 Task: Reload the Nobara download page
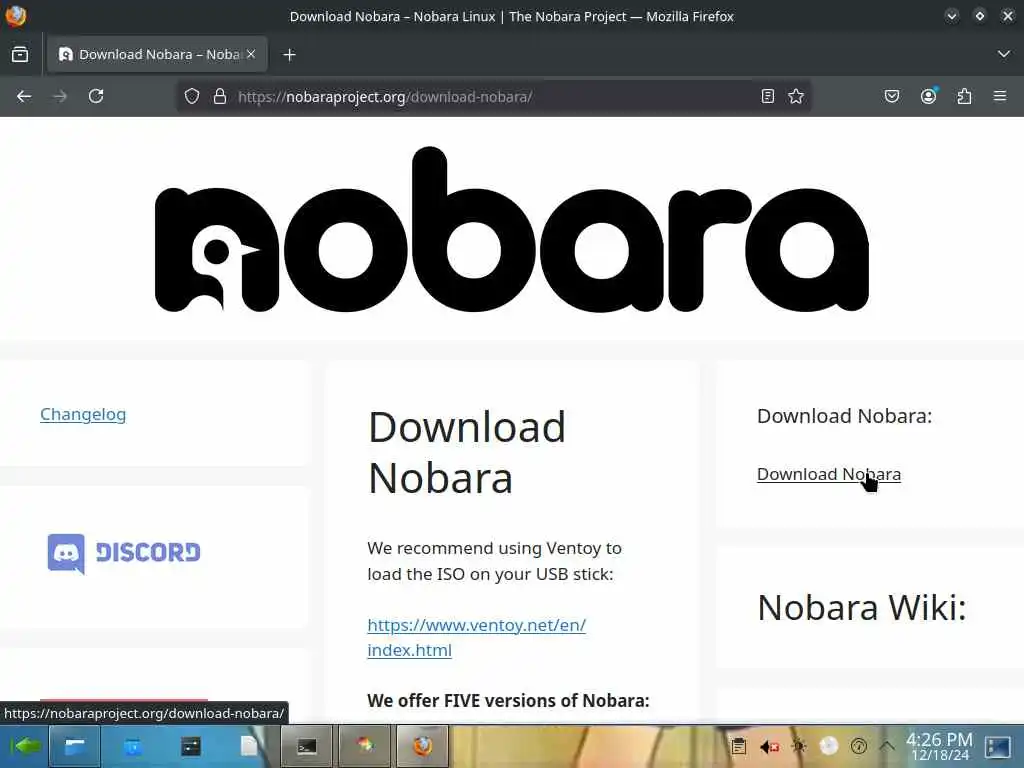click(96, 97)
